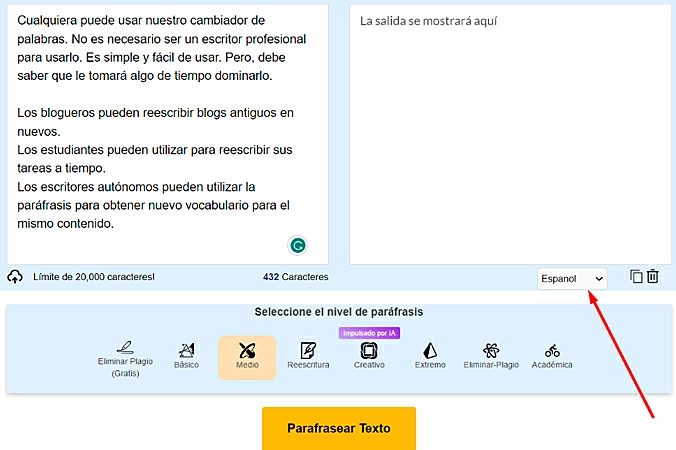Screen dimensions: 676x450
Task: Click the Límite de 20,000 caracteres label
Action: pos(94,277)
